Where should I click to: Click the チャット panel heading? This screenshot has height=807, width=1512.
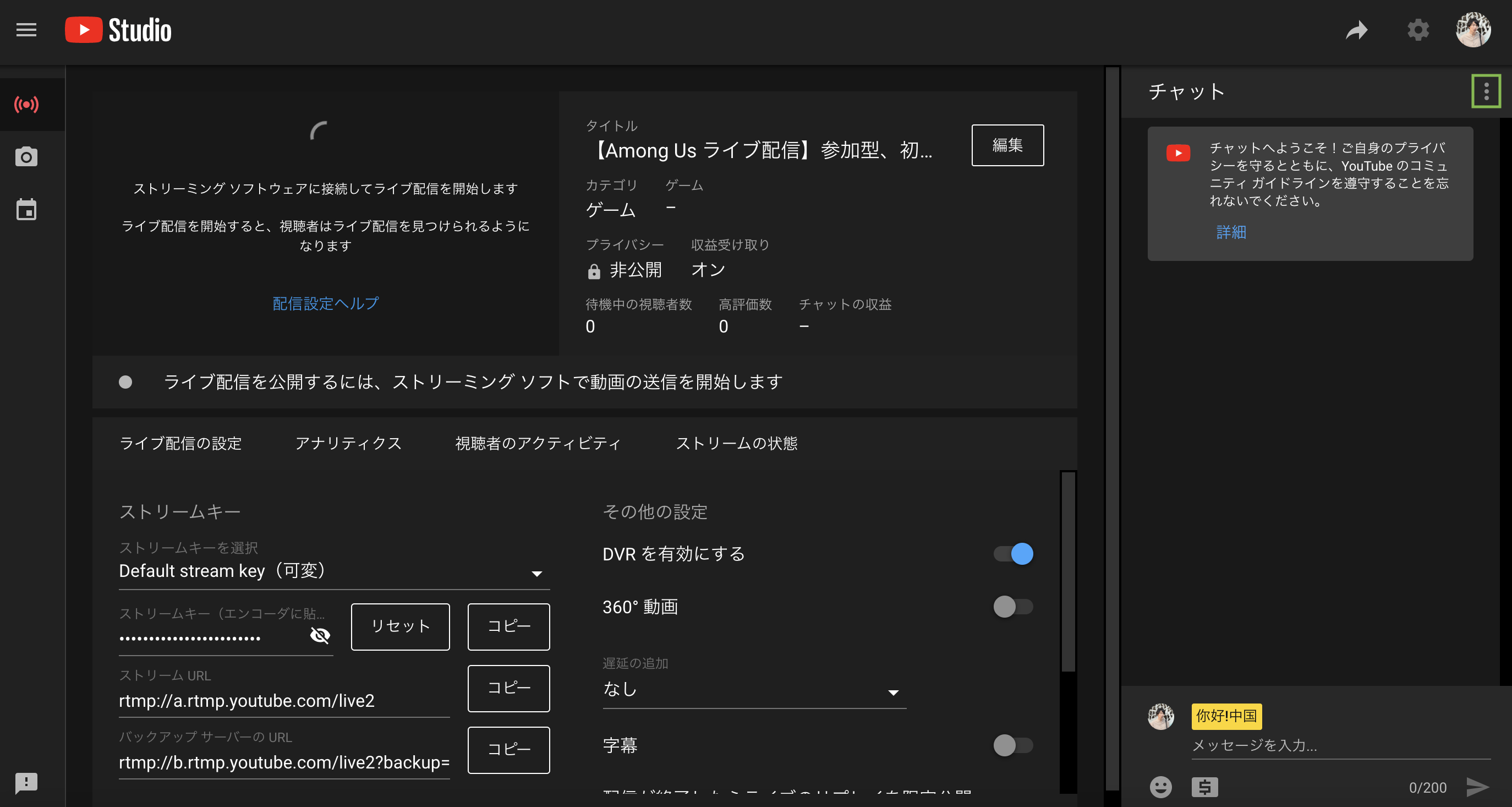[x=1186, y=91]
